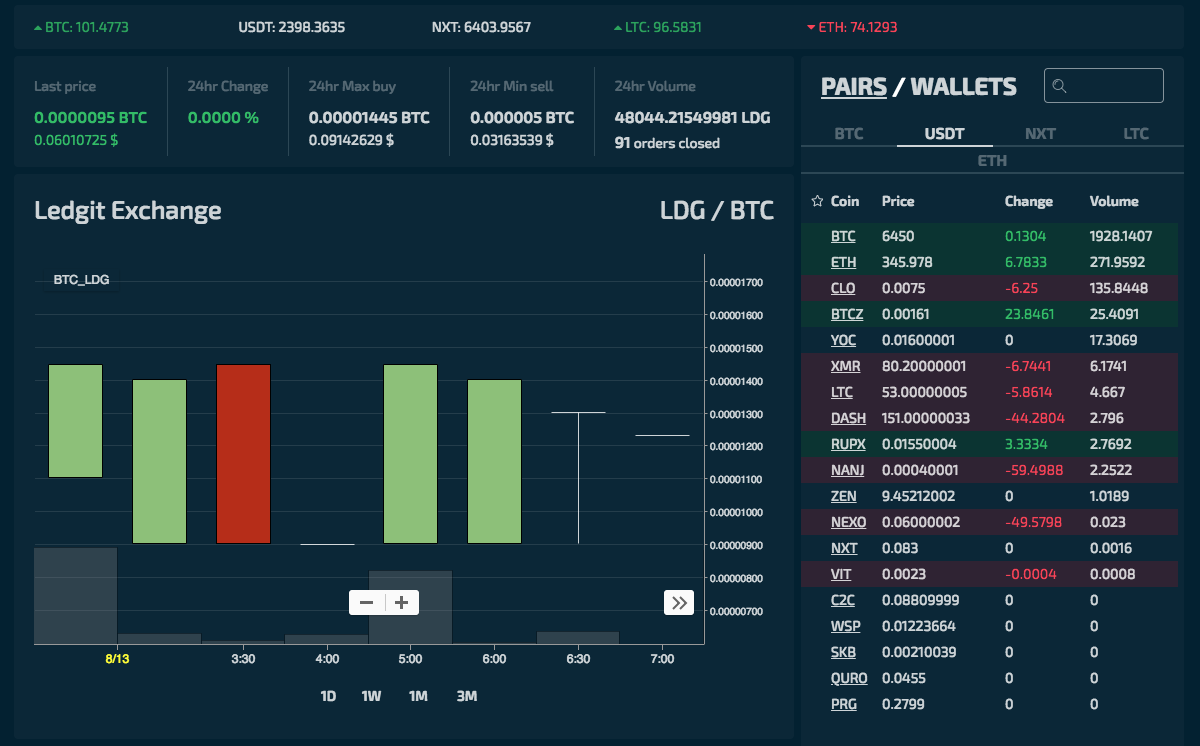Click last price 0.0000095 BTC value

90,118
